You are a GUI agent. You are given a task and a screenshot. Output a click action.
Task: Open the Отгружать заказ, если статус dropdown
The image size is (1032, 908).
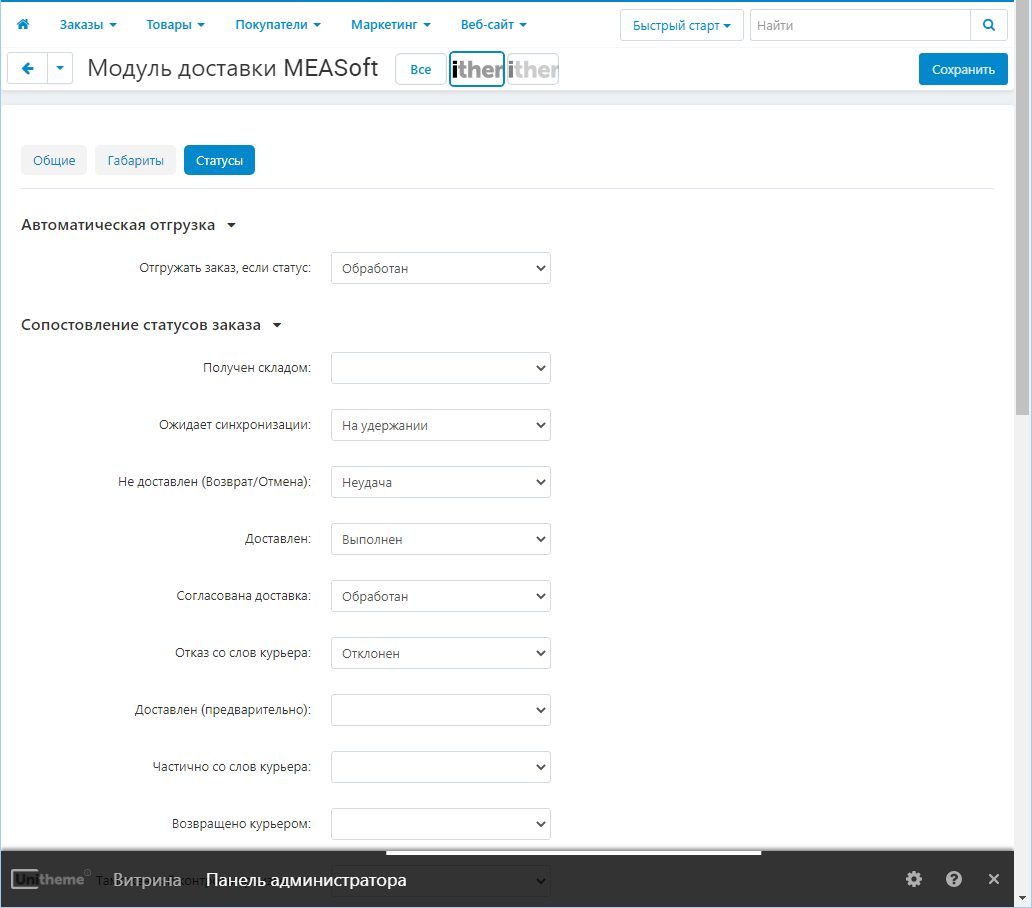point(441,268)
